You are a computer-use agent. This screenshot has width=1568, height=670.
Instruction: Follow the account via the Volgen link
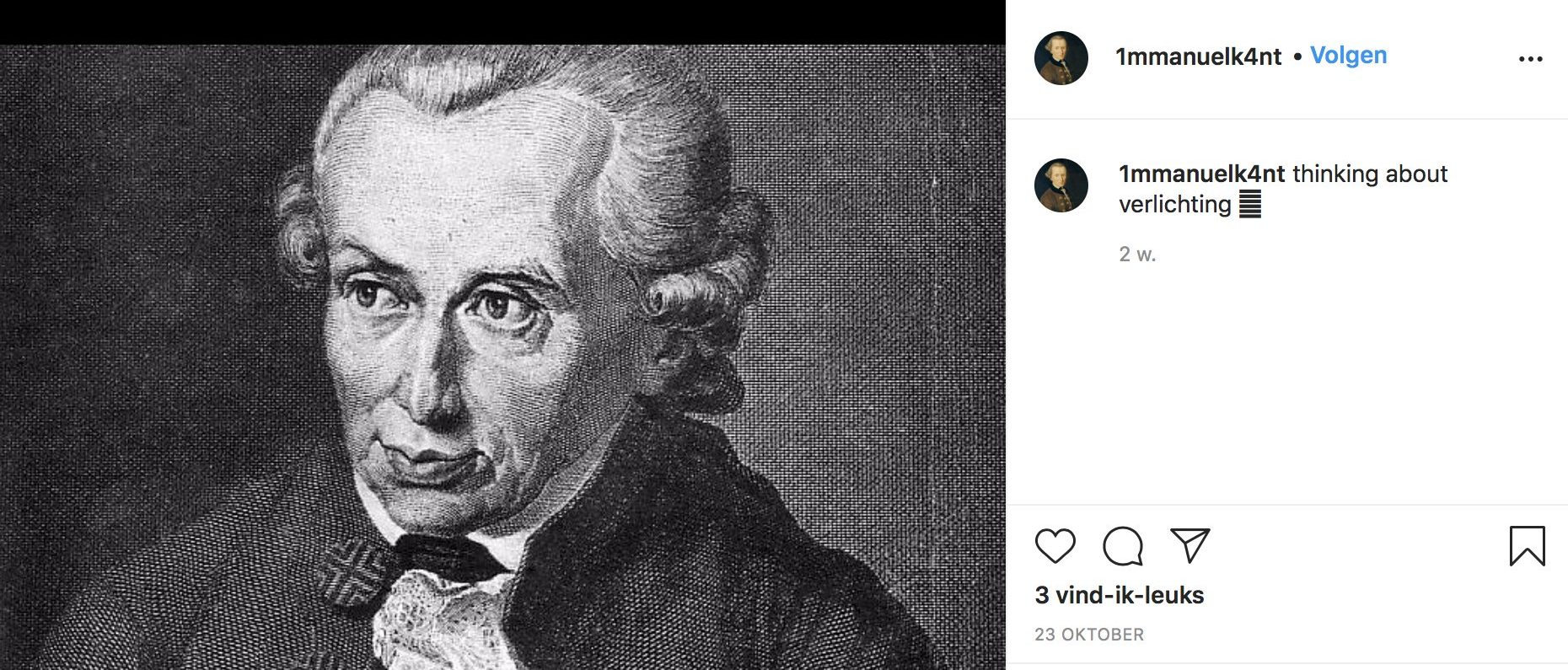coord(1348,56)
